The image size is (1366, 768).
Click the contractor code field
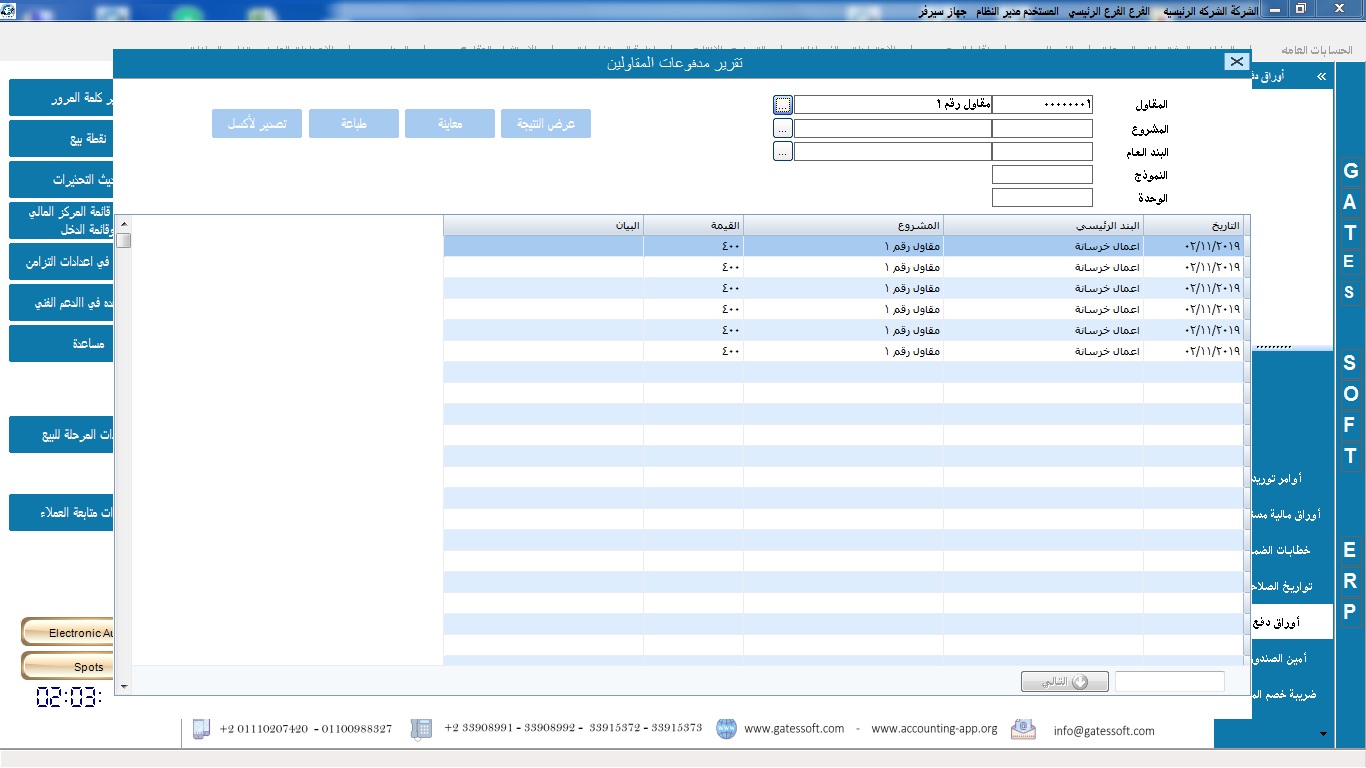point(1043,104)
